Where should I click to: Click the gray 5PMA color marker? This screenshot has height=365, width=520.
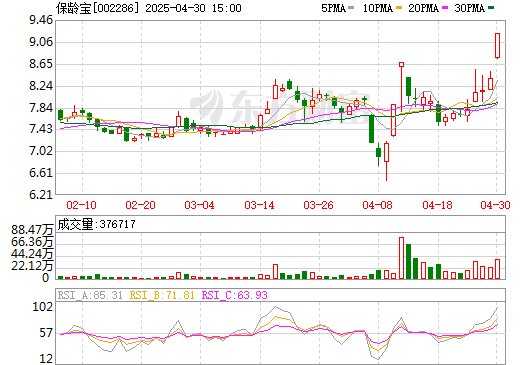(351, 7)
